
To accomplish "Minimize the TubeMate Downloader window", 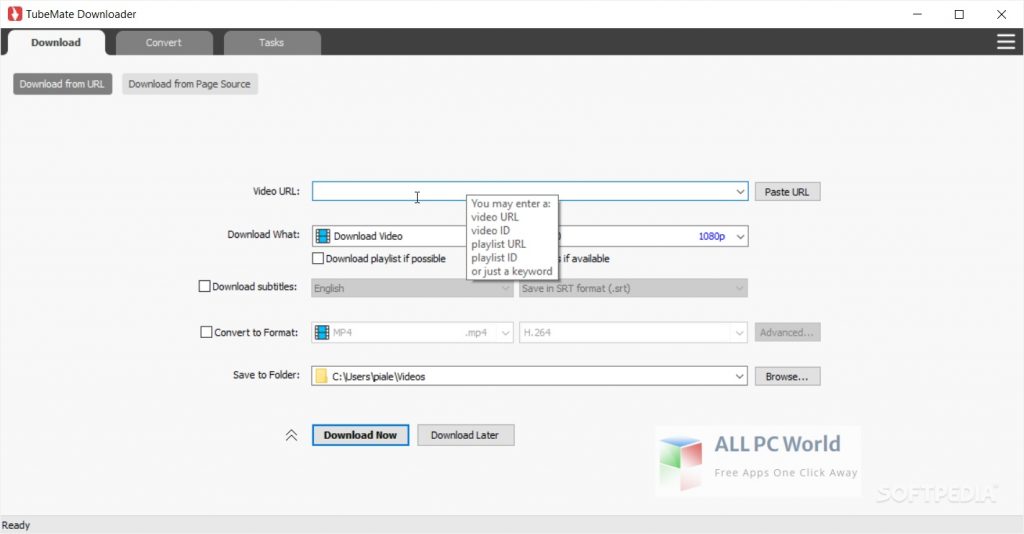I will click(917, 14).
